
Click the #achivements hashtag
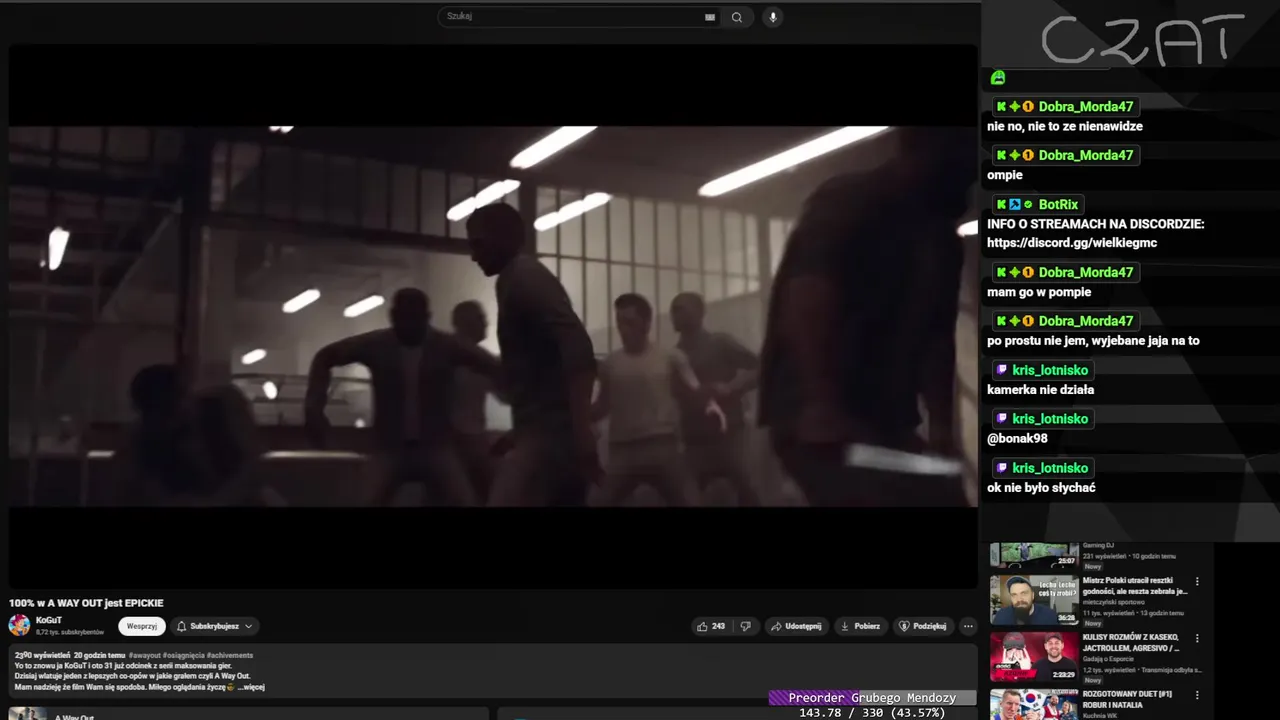(230, 655)
